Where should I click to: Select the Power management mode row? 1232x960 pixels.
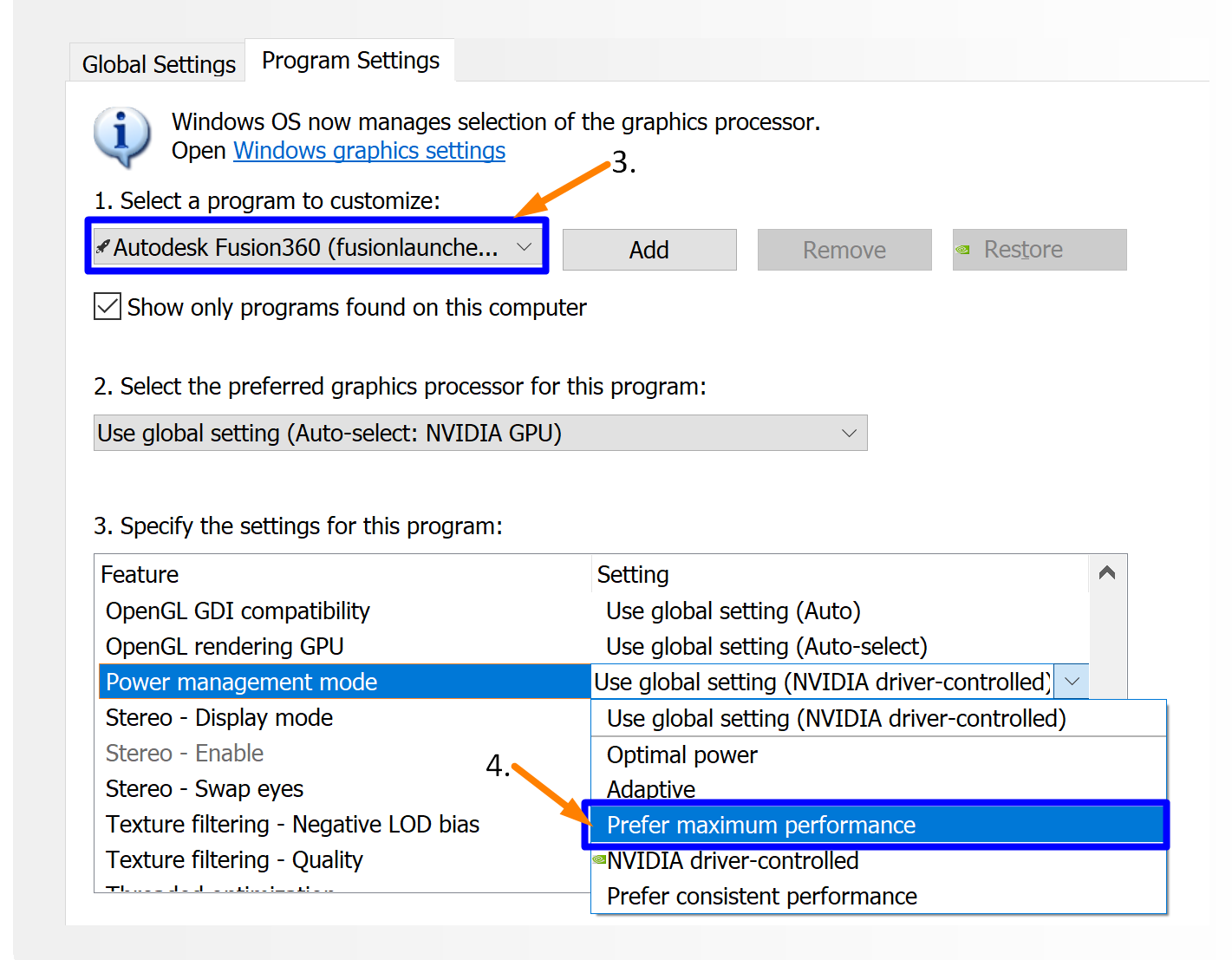242,682
